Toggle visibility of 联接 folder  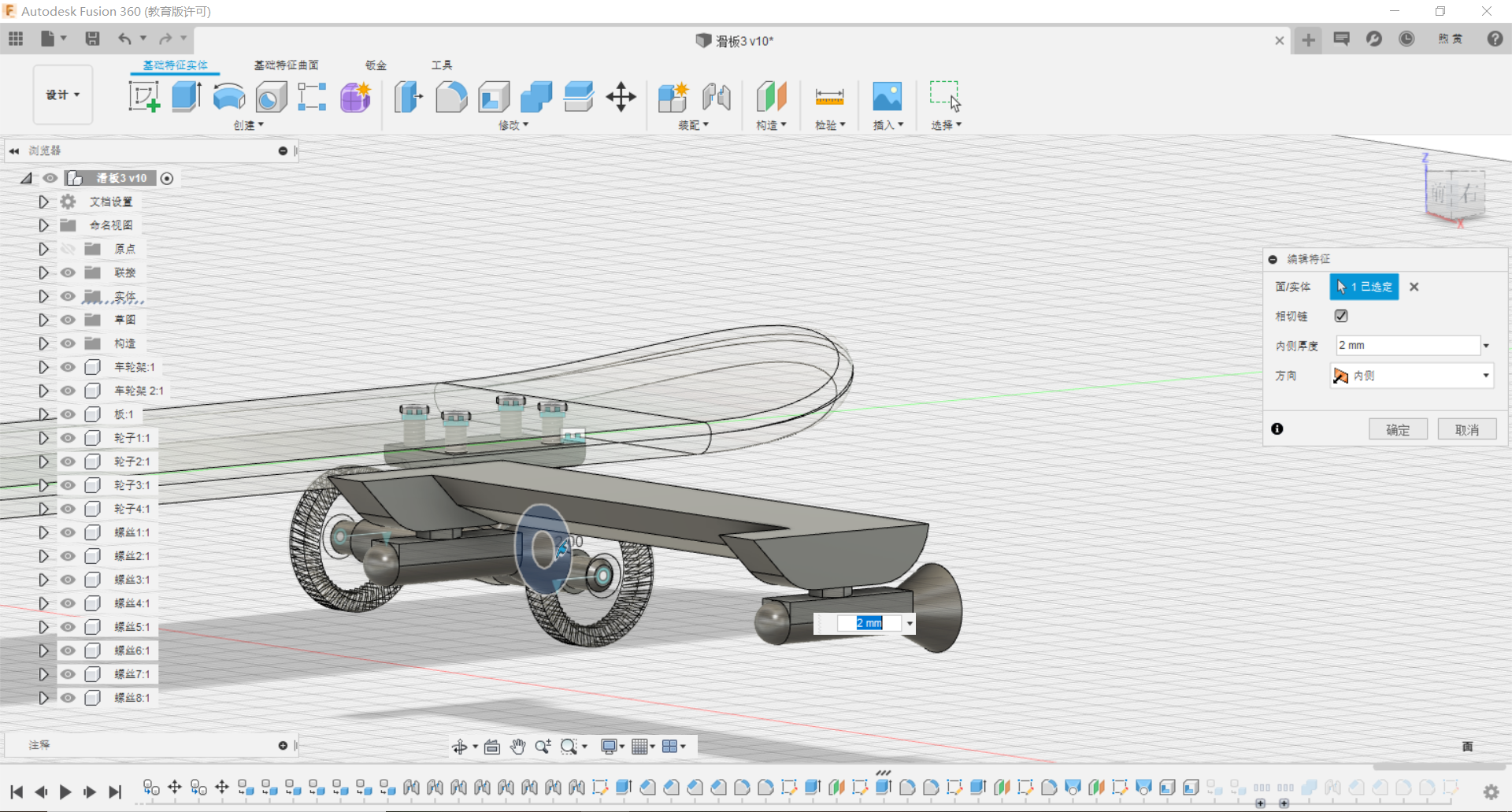[x=69, y=273]
